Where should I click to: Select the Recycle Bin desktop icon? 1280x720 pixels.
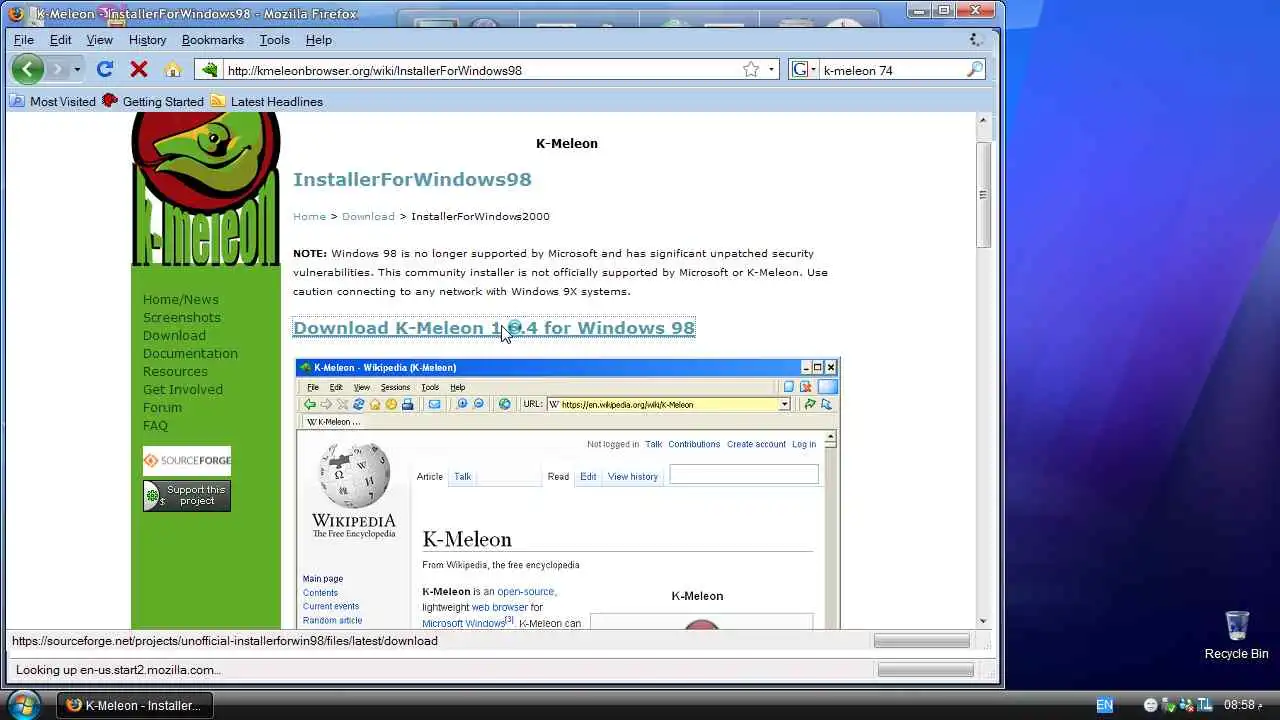[x=1236, y=635]
